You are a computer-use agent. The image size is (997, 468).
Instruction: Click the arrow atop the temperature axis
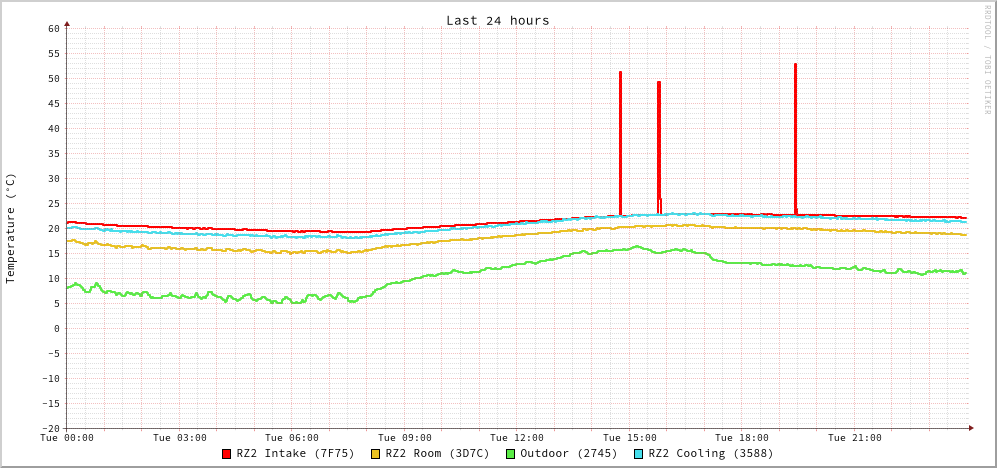point(67,23)
